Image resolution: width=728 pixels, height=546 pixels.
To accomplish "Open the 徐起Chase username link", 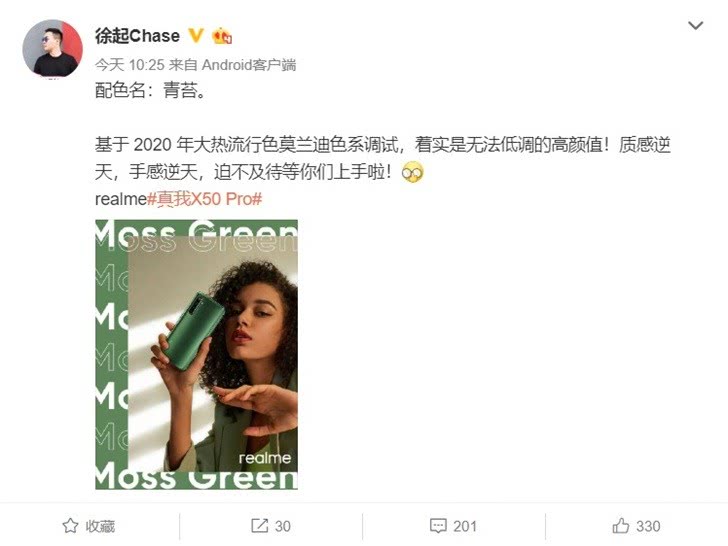I will (137, 36).
